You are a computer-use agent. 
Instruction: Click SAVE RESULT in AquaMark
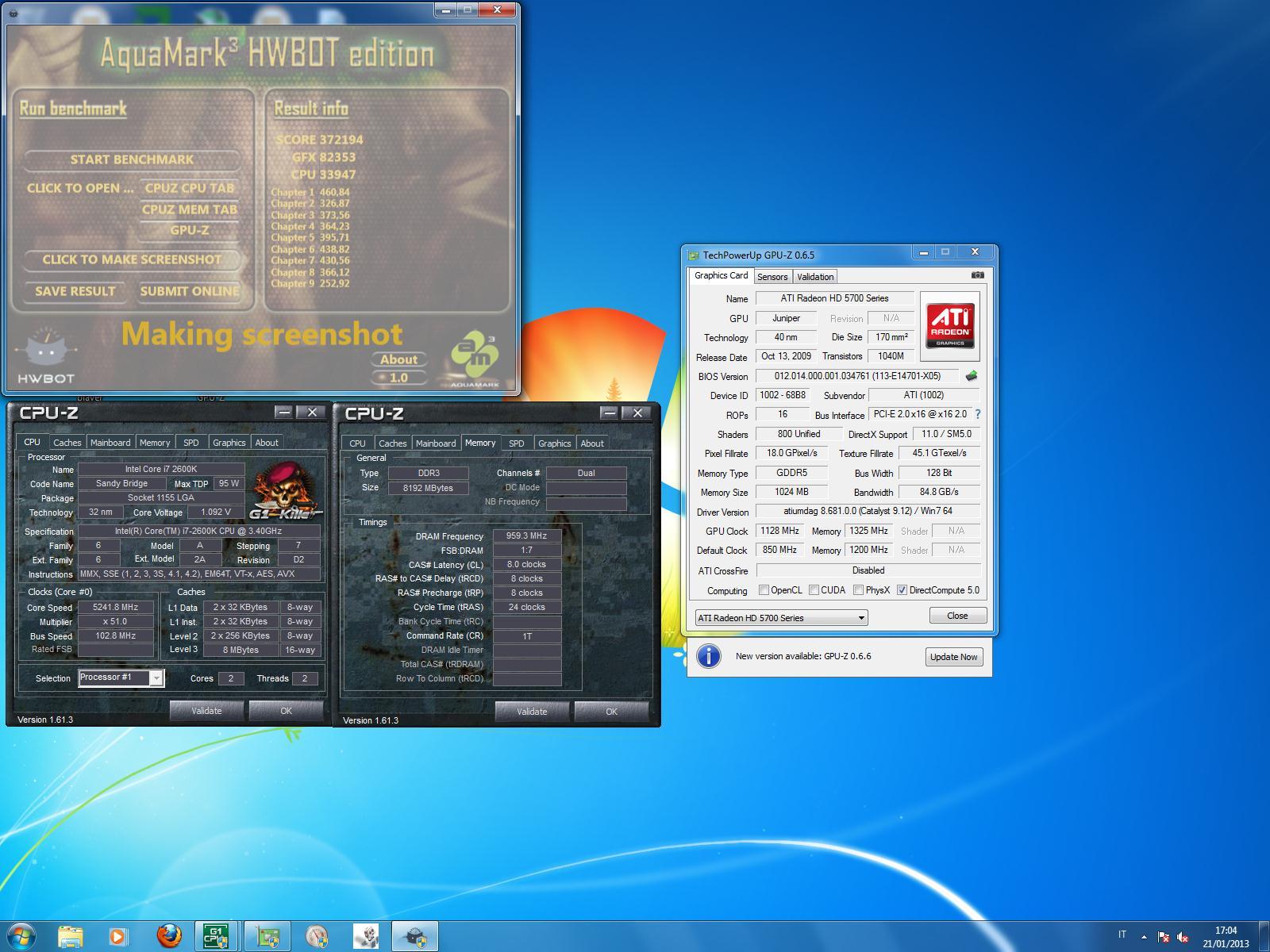click(x=75, y=291)
